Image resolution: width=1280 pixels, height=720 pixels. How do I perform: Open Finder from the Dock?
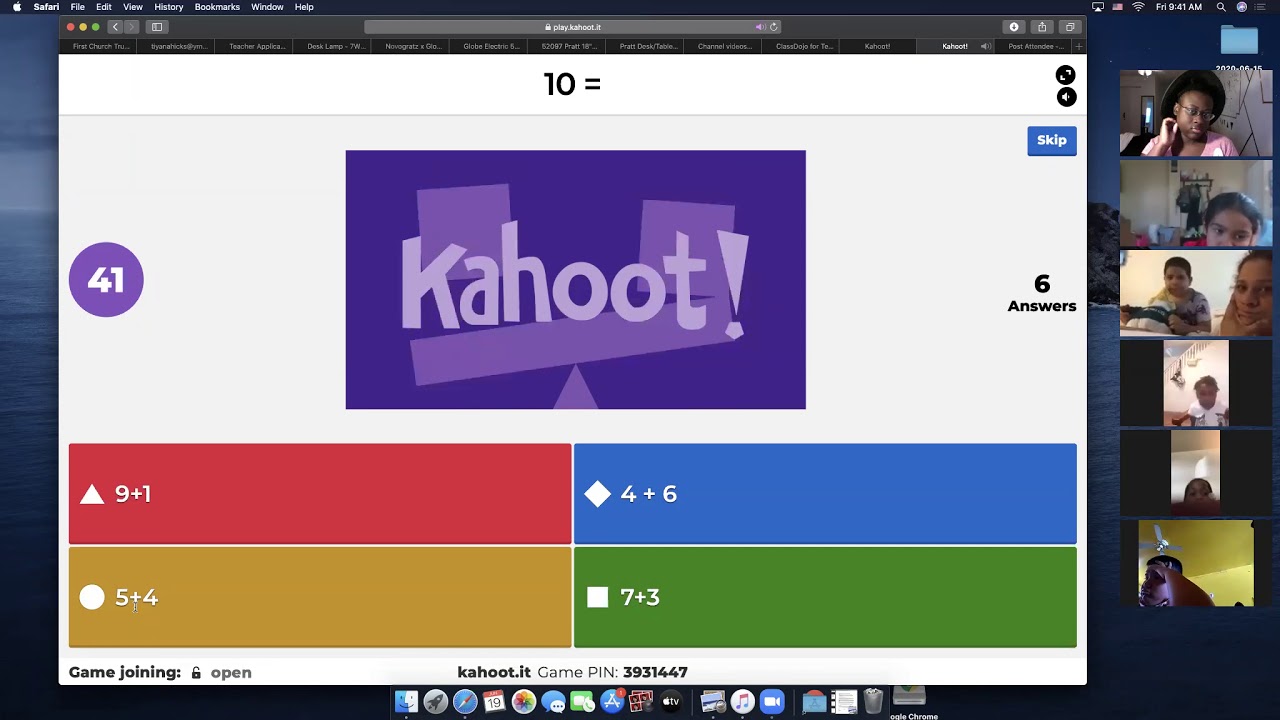pyautogui.click(x=406, y=702)
